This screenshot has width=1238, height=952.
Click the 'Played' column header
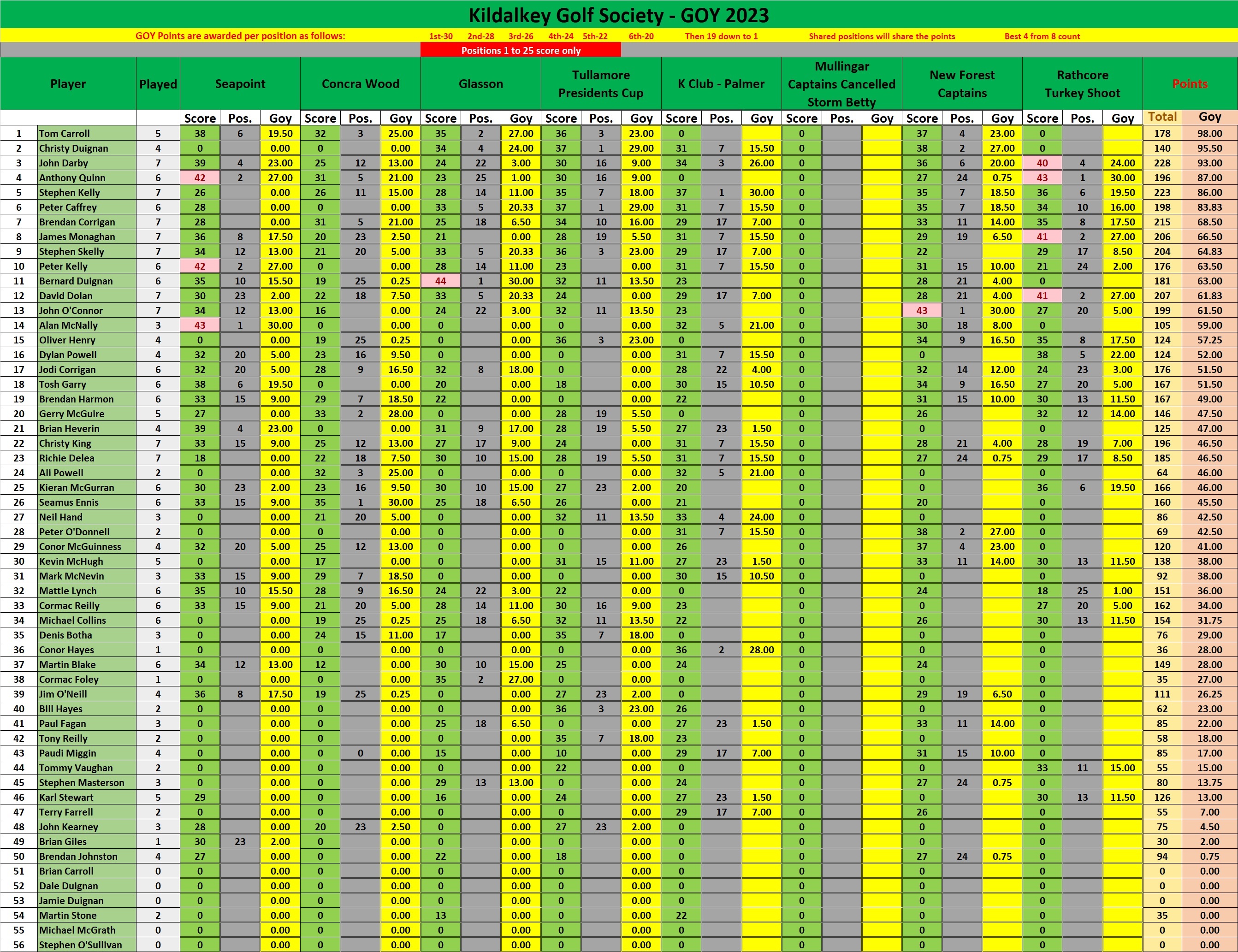click(x=158, y=84)
